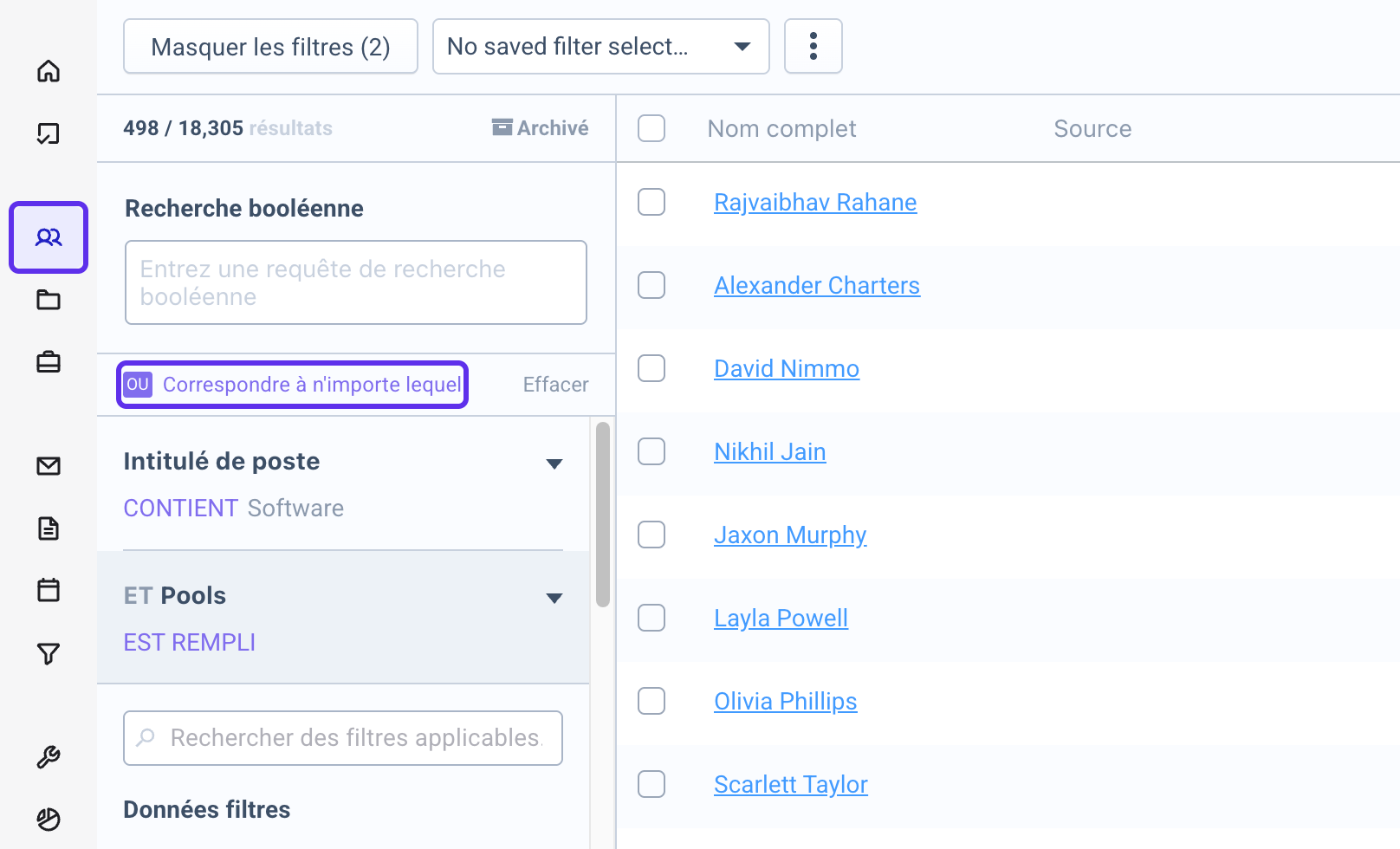Open the candidates people icon
The height and width of the screenshot is (849, 1400).
(48, 237)
